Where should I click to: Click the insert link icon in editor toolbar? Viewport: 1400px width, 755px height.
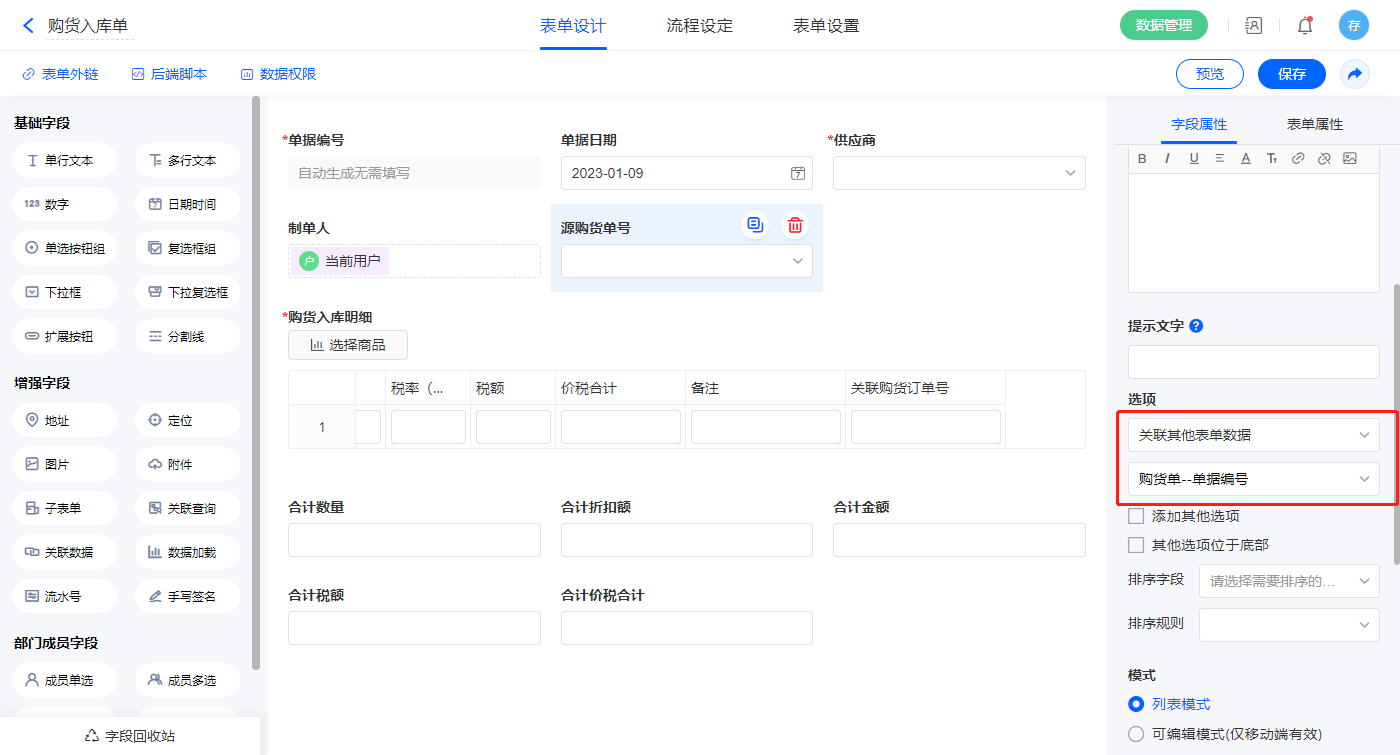click(1298, 158)
